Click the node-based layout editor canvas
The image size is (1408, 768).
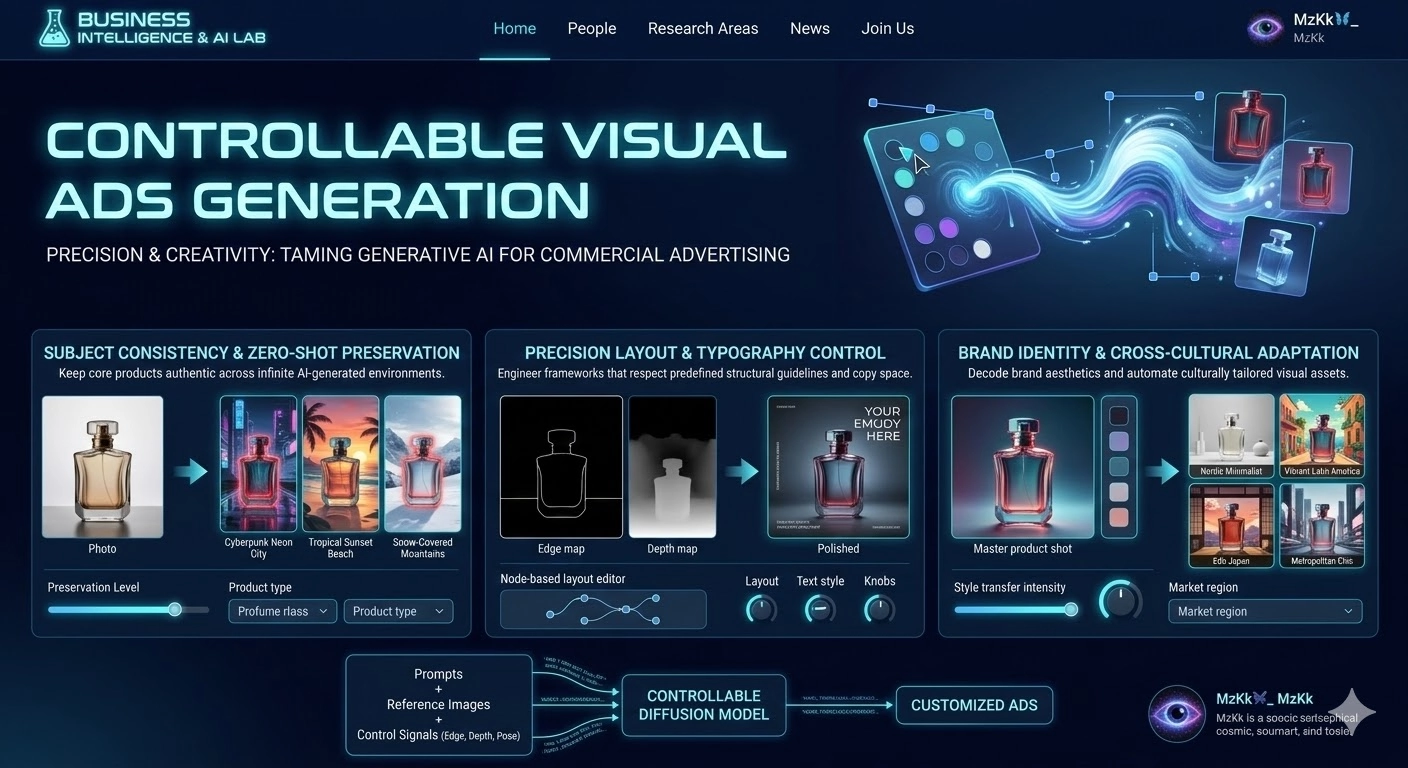point(603,609)
